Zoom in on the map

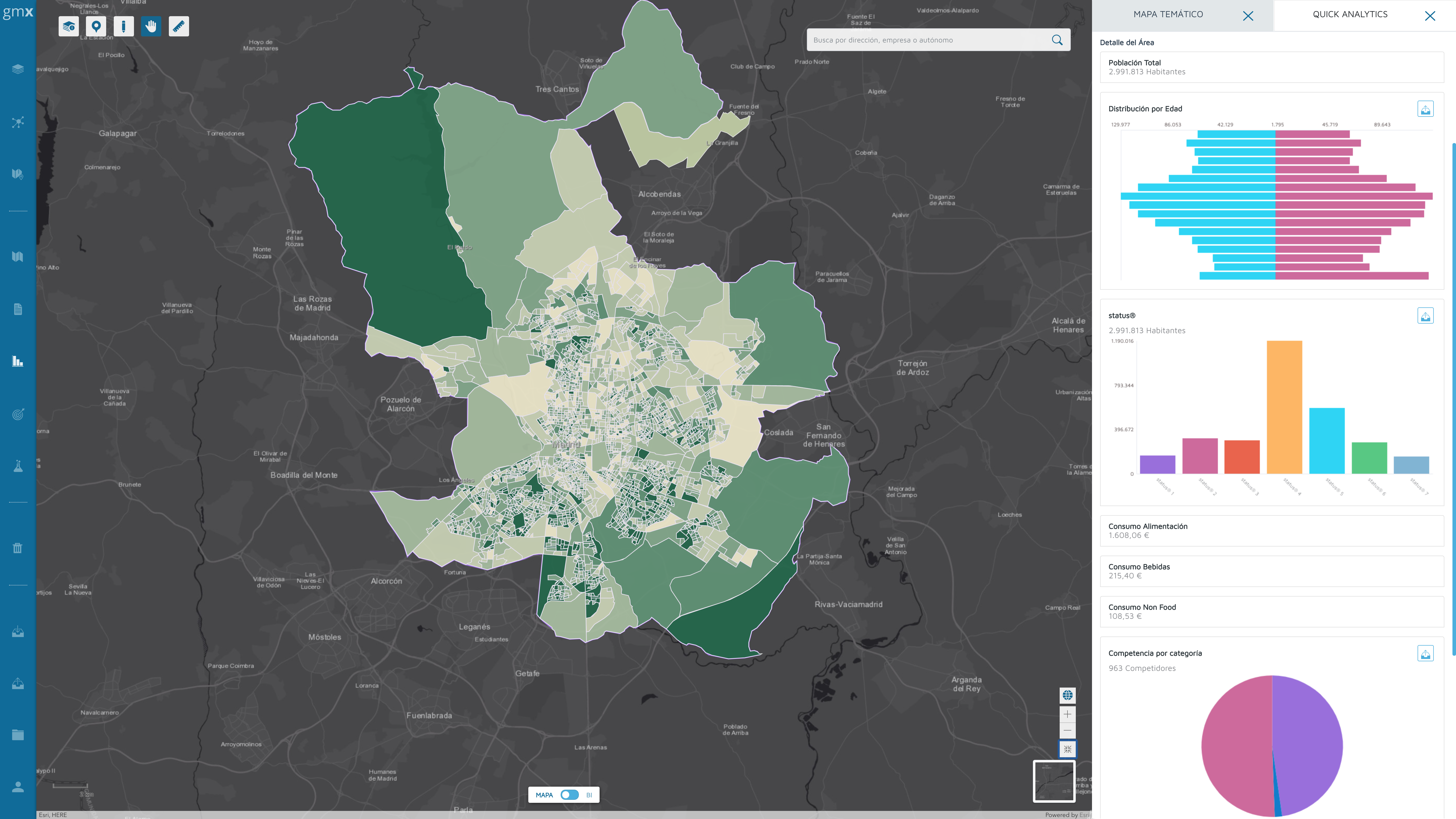pyautogui.click(x=1067, y=714)
